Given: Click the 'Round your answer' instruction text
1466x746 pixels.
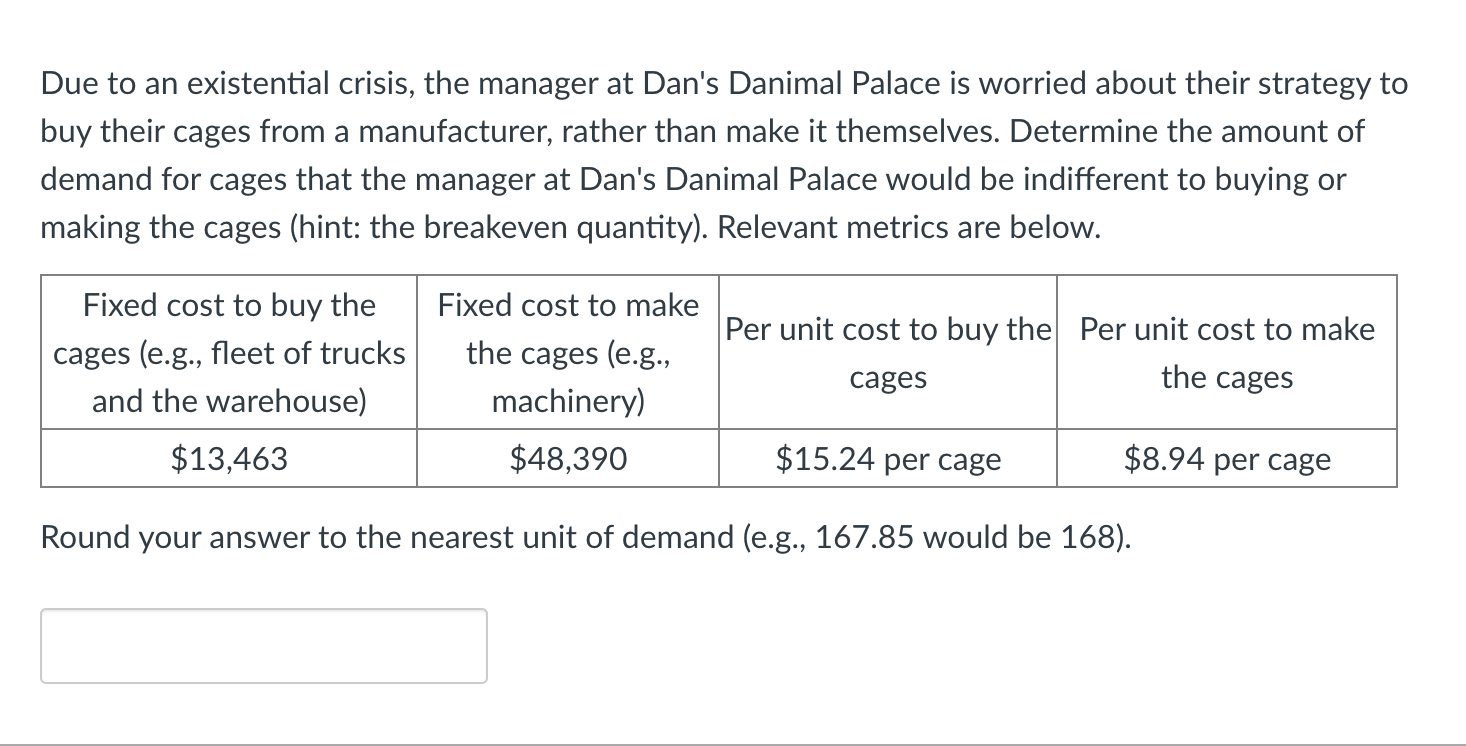Looking at the screenshot, I should tap(587, 537).
